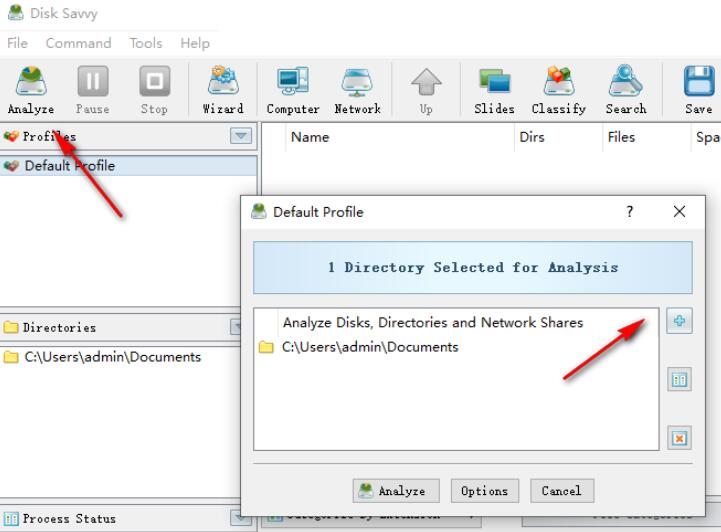The width and height of the screenshot is (721, 532).
Task: Click the red delete directory icon in dialog
Action: point(680,437)
